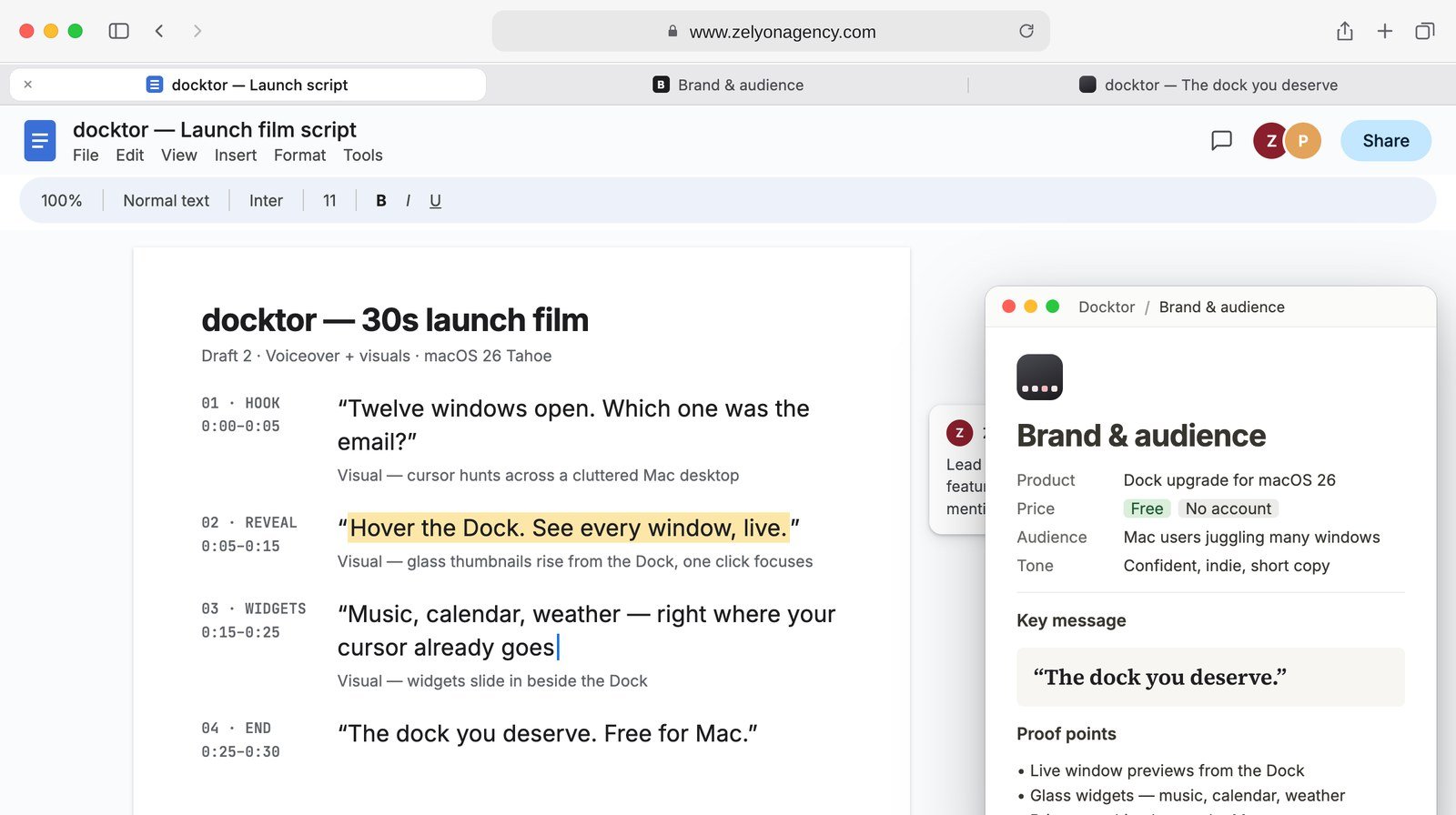This screenshot has height=815, width=1456.
Task: Click the Share button
Action: click(x=1386, y=141)
